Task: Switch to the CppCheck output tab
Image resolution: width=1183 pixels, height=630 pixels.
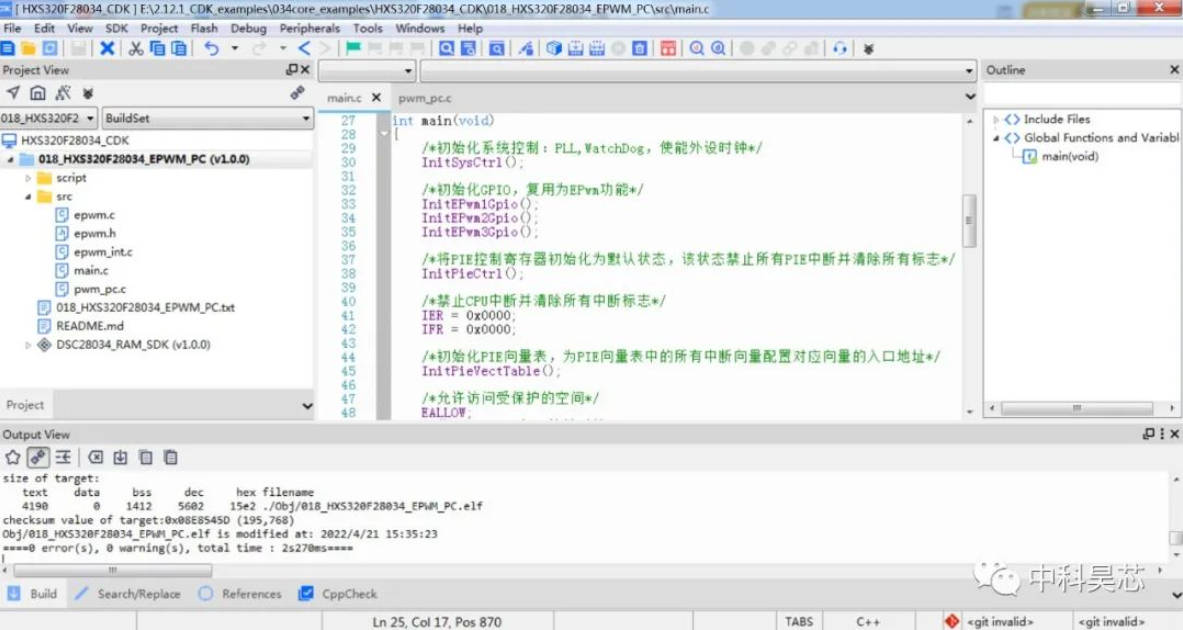Action: [338, 594]
